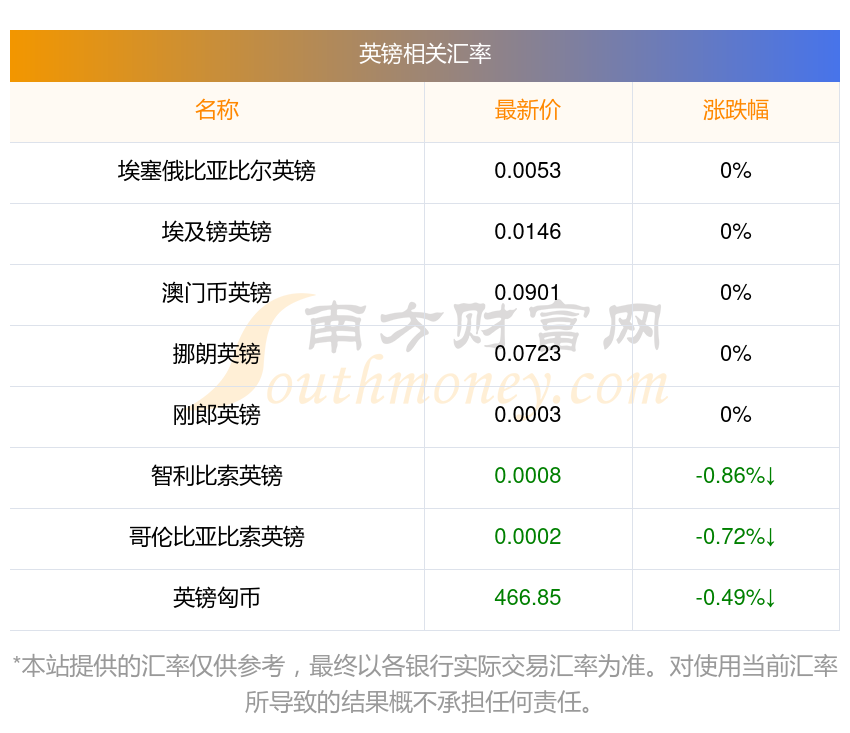The height and width of the screenshot is (733, 850).
Task: Select 挪朗英镑 row name
Action: coord(216,354)
